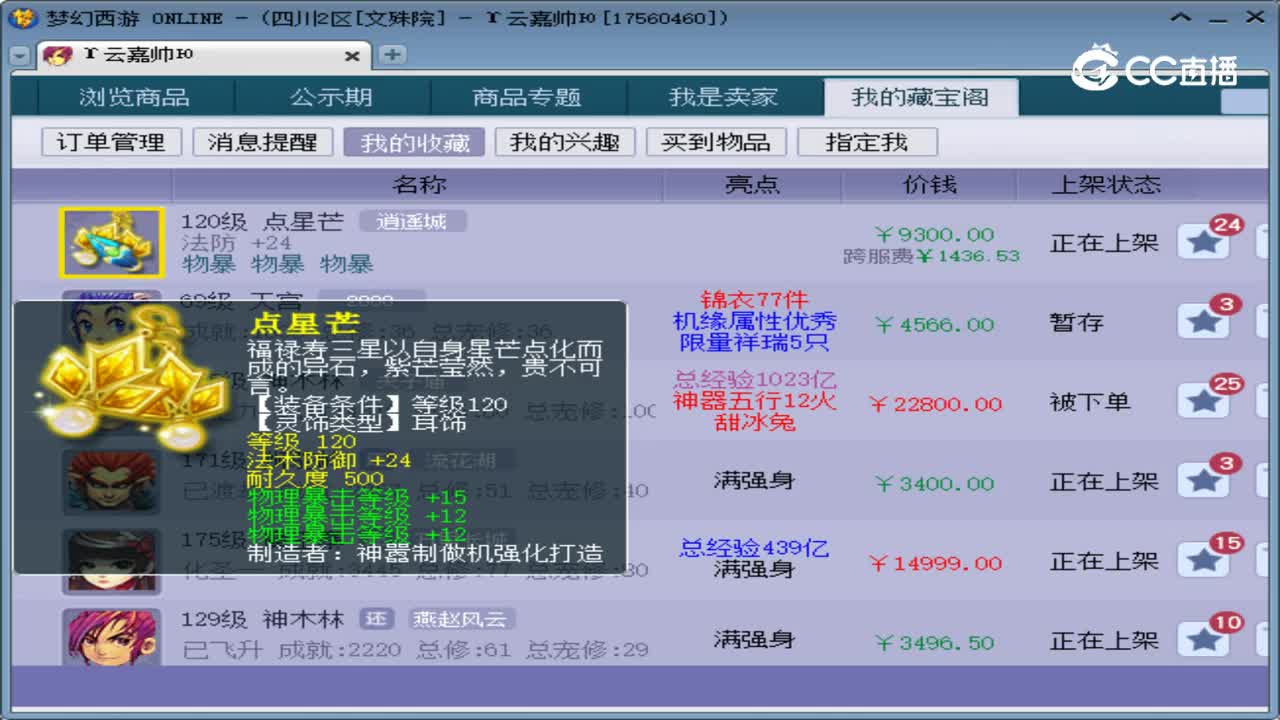Click the 120级 点星芒 item name
This screenshot has height=720, width=1280.
pos(262,222)
